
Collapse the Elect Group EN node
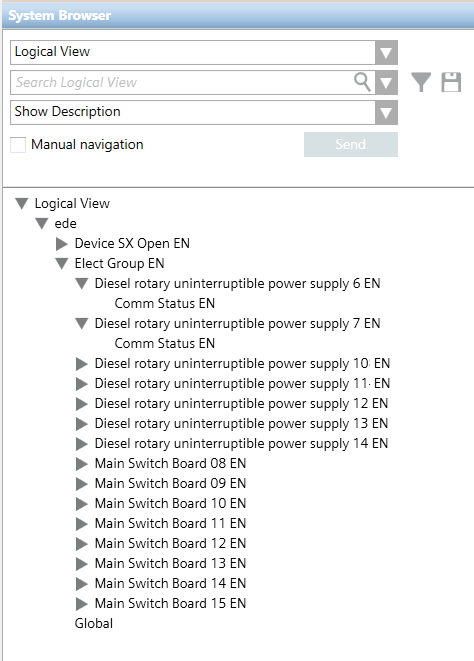[62, 263]
